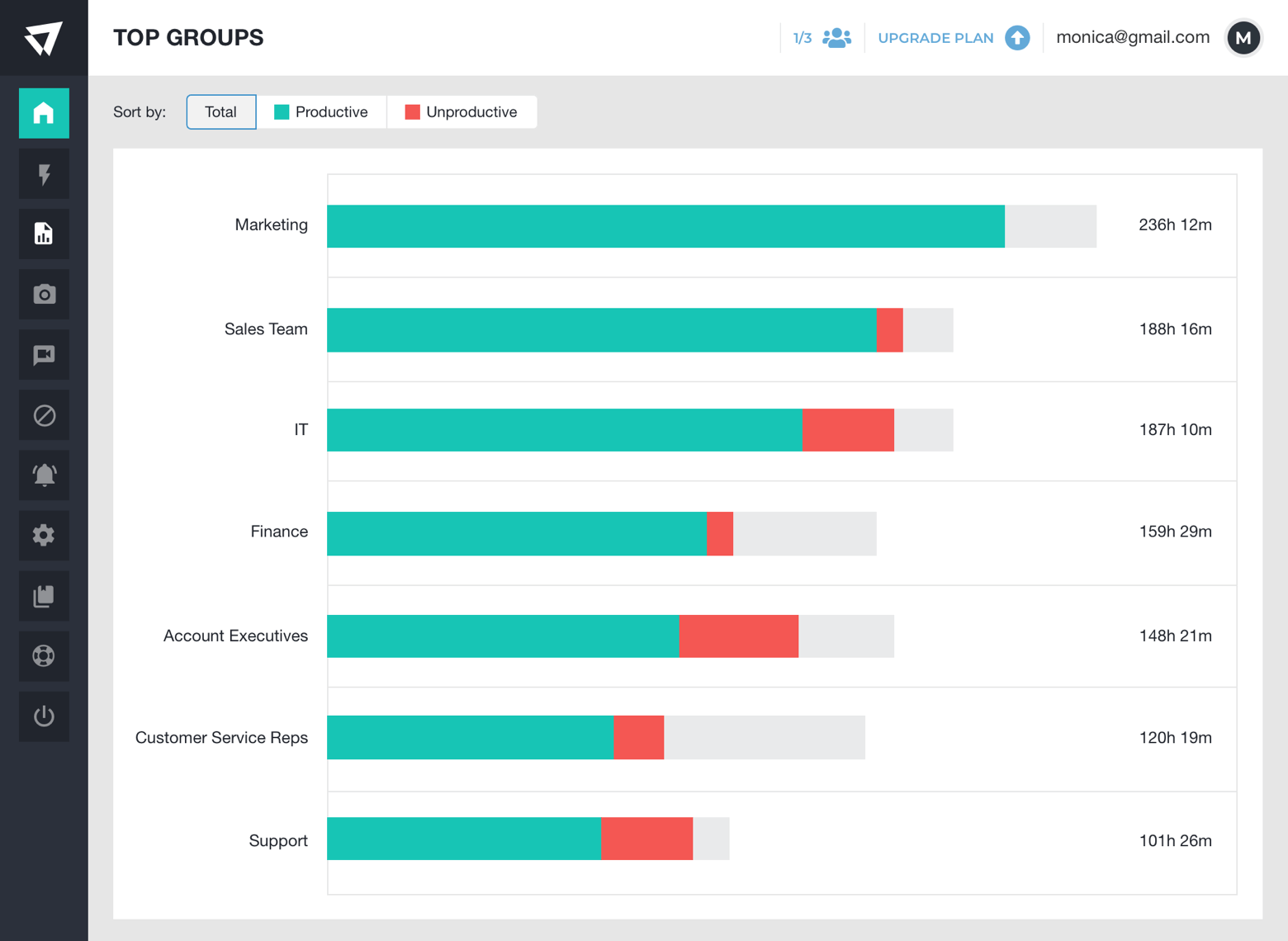Click the red Unproductive legend swatch

pyautogui.click(x=413, y=112)
